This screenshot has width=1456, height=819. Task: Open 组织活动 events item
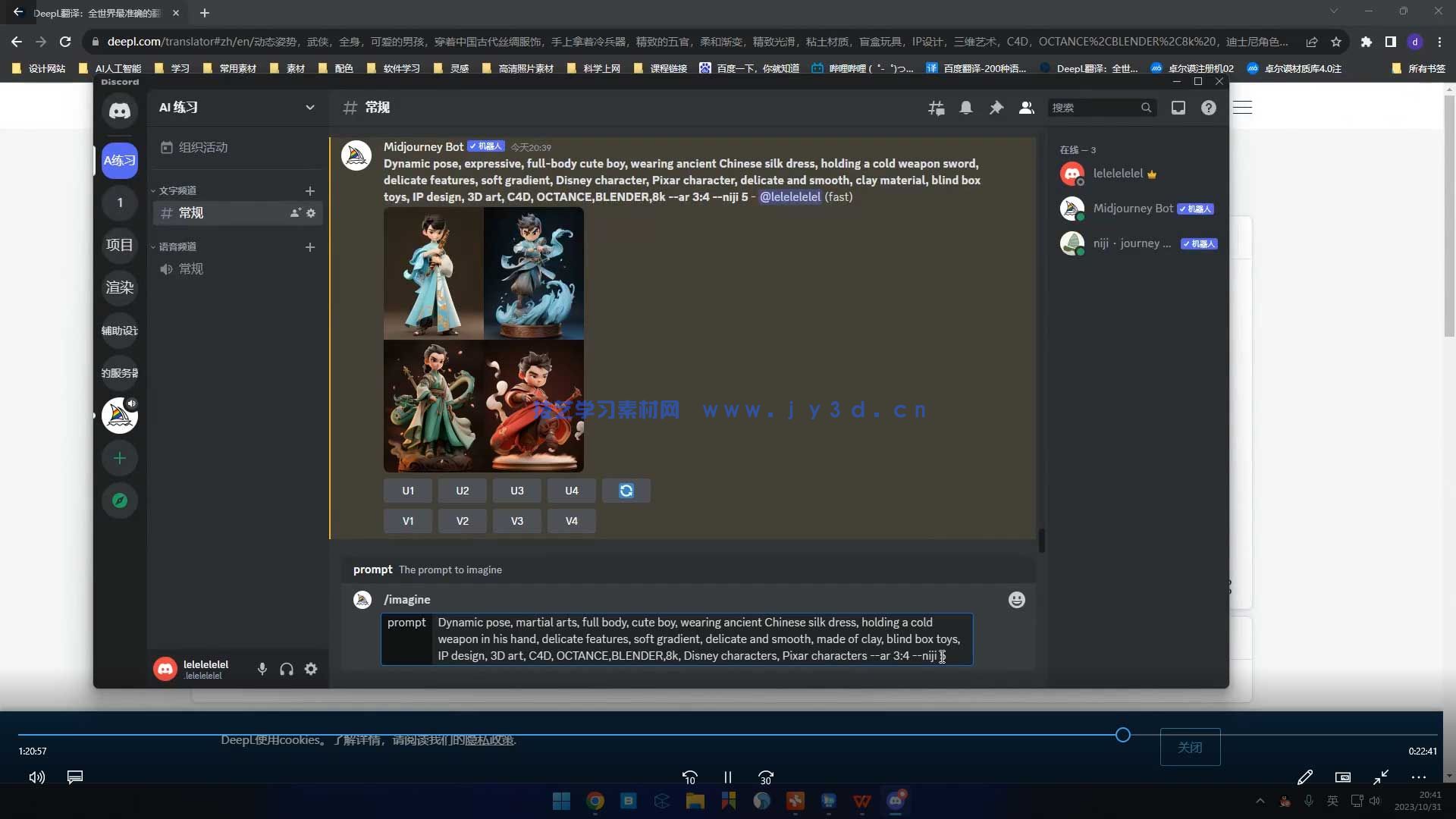(202, 147)
